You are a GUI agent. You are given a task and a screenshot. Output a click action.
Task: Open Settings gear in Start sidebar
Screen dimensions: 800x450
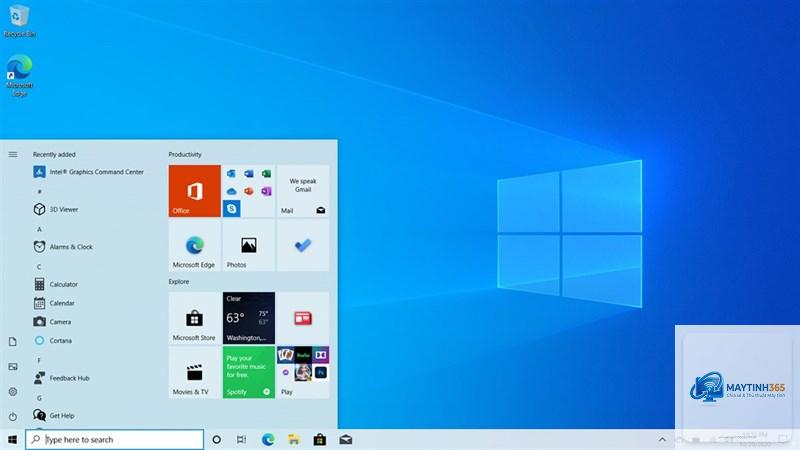[13, 391]
